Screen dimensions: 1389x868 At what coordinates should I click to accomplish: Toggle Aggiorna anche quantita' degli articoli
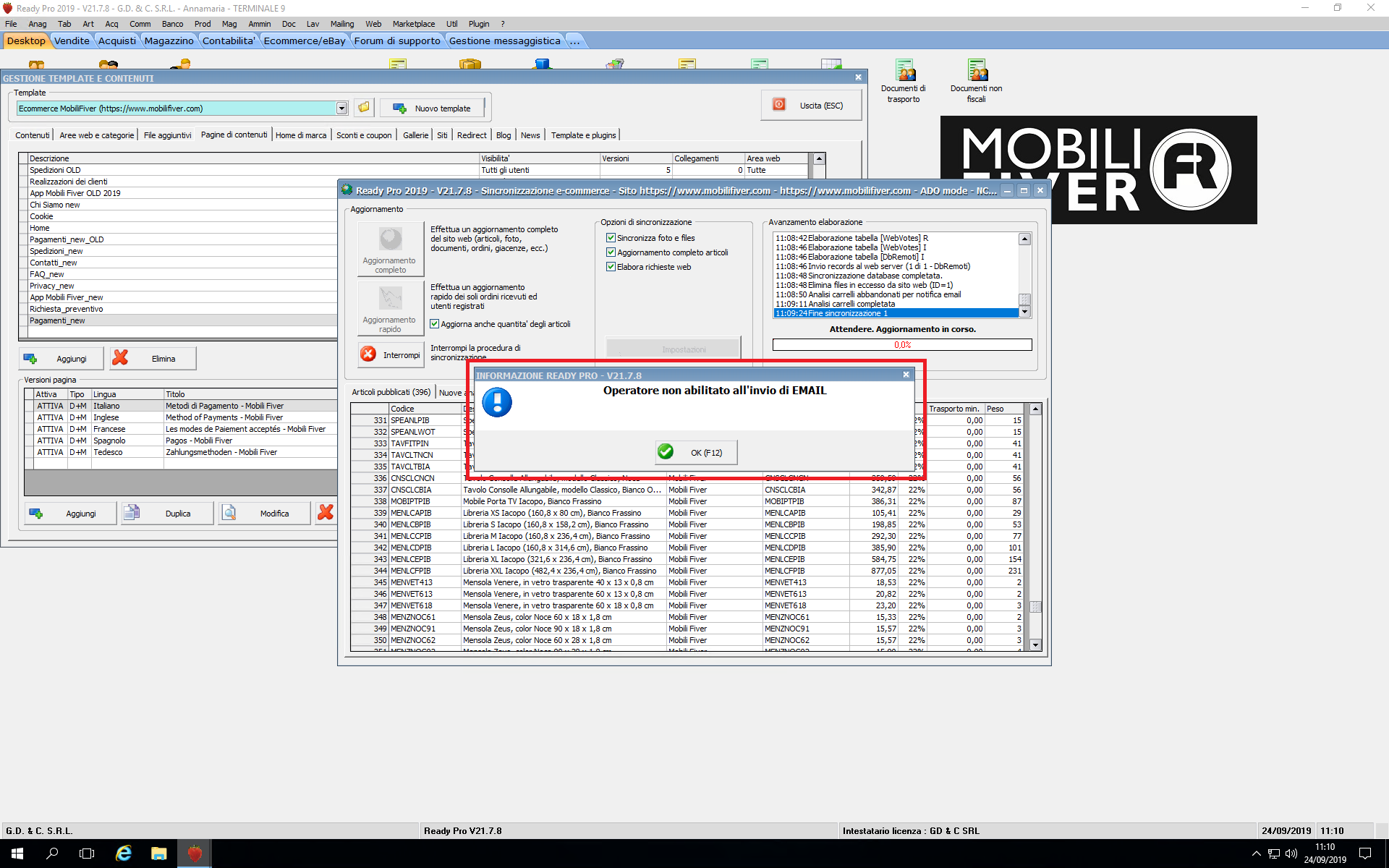point(435,324)
